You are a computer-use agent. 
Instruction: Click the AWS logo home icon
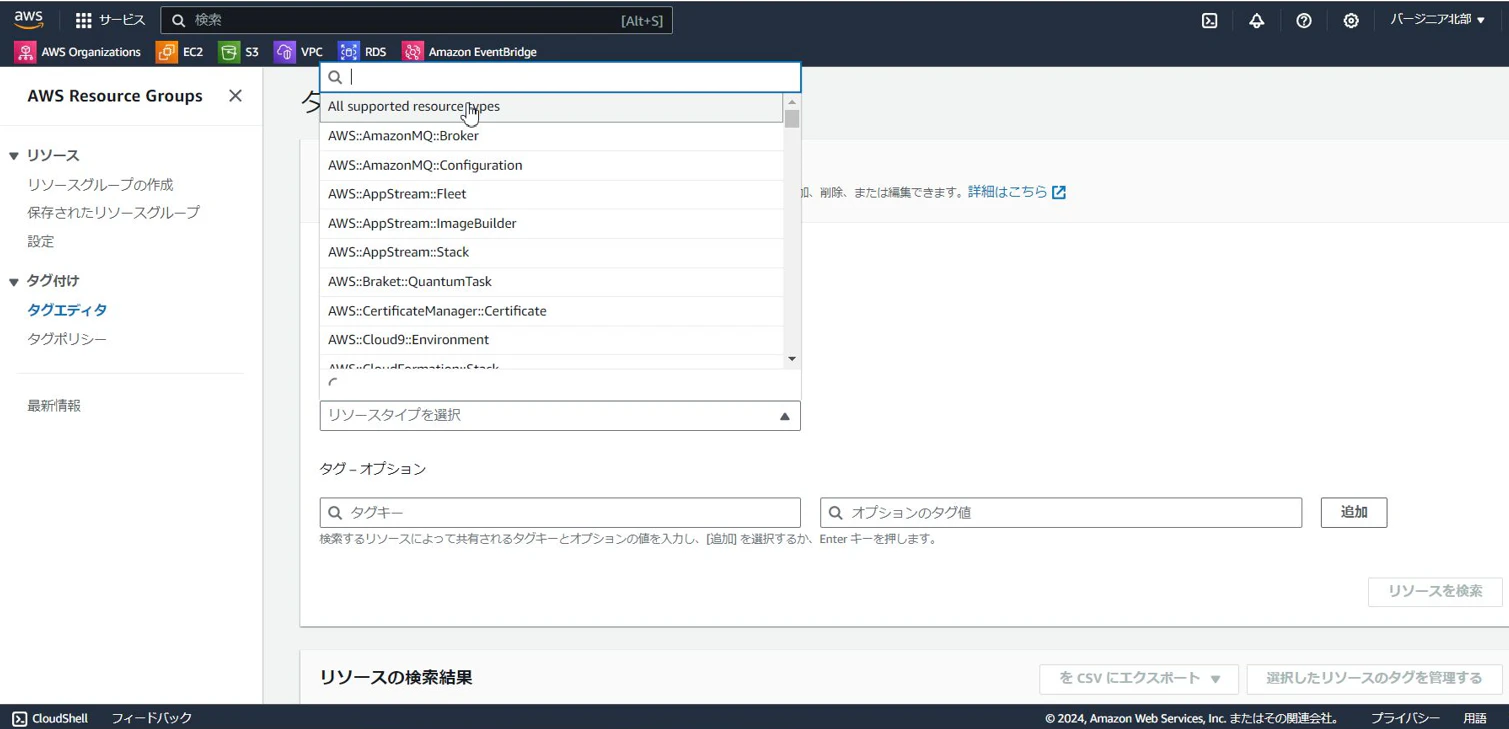(29, 20)
